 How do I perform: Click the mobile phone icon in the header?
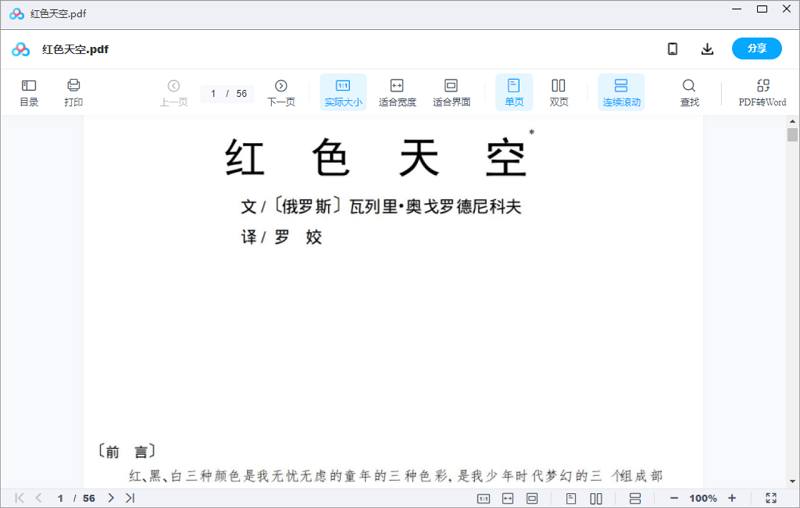pyautogui.click(x=673, y=49)
